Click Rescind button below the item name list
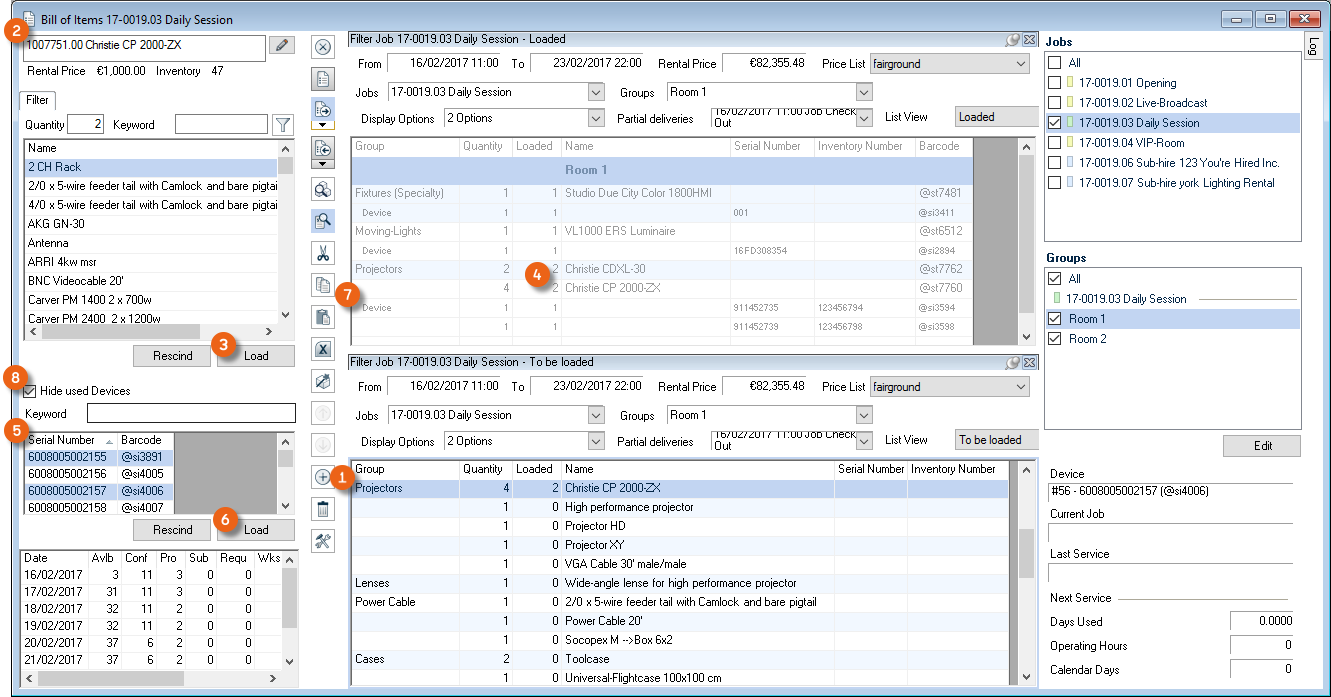The height and width of the screenshot is (697, 1331). pos(173,356)
